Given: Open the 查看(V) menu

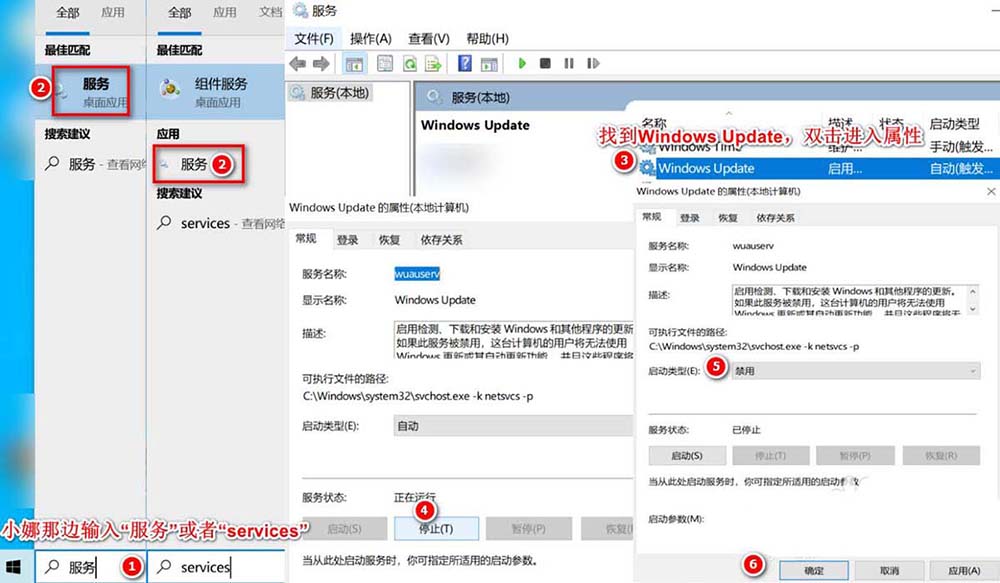Looking at the screenshot, I should coord(429,39).
